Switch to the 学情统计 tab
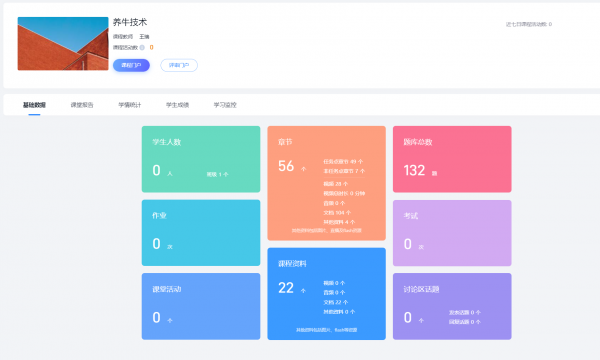This screenshot has height=360, width=600. [130, 105]
